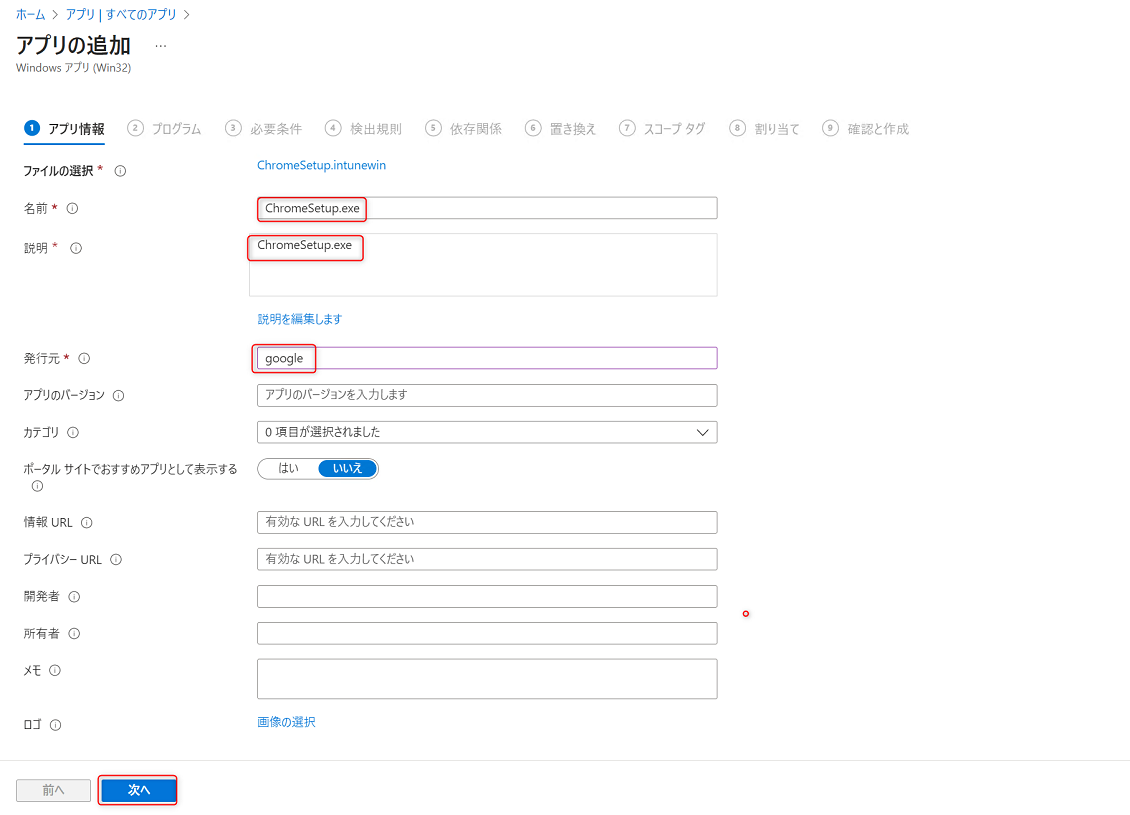Viewport: 1130px width, 815px height.
Task: Click the 次へ button
Action: [x=138, y=790]
